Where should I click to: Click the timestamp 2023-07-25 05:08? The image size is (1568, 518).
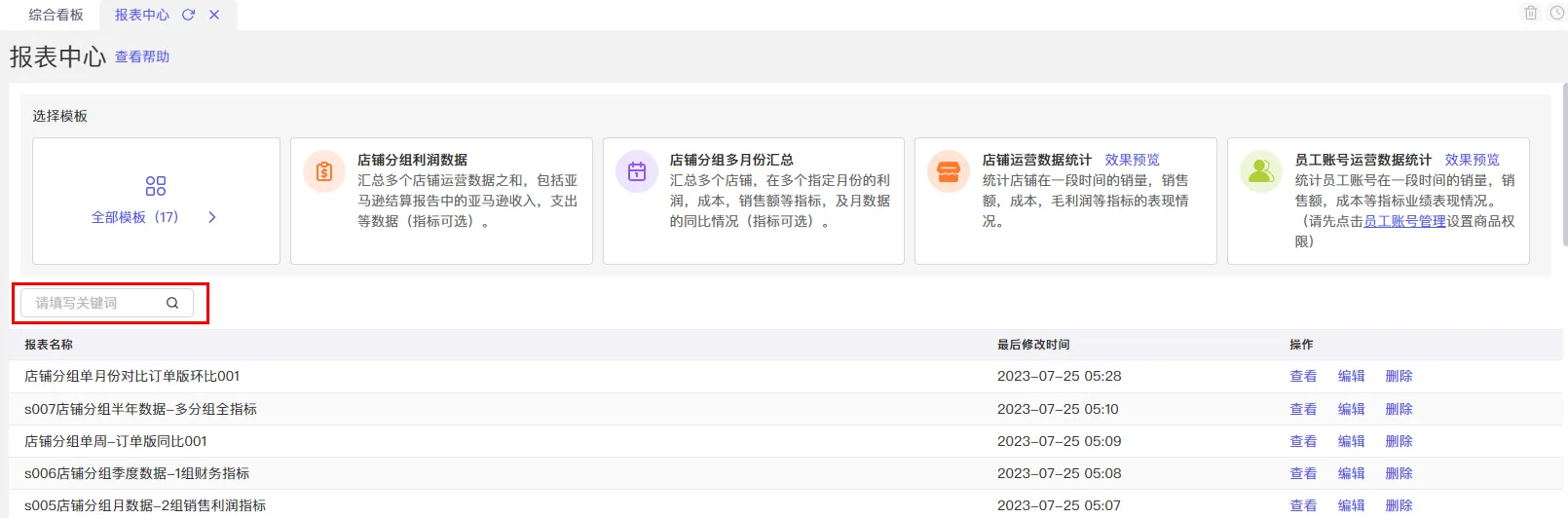coord(1059,473)
